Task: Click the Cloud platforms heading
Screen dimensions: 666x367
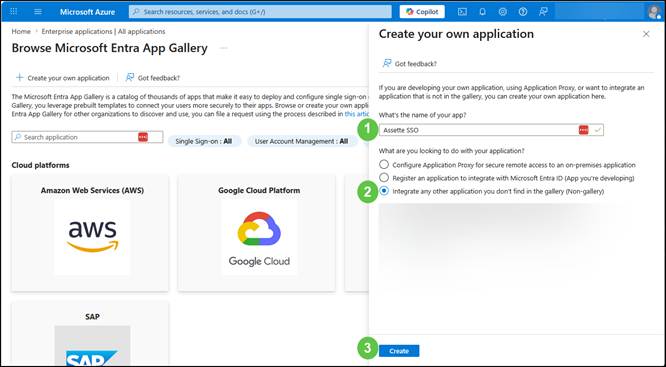Action: [40, 165]
